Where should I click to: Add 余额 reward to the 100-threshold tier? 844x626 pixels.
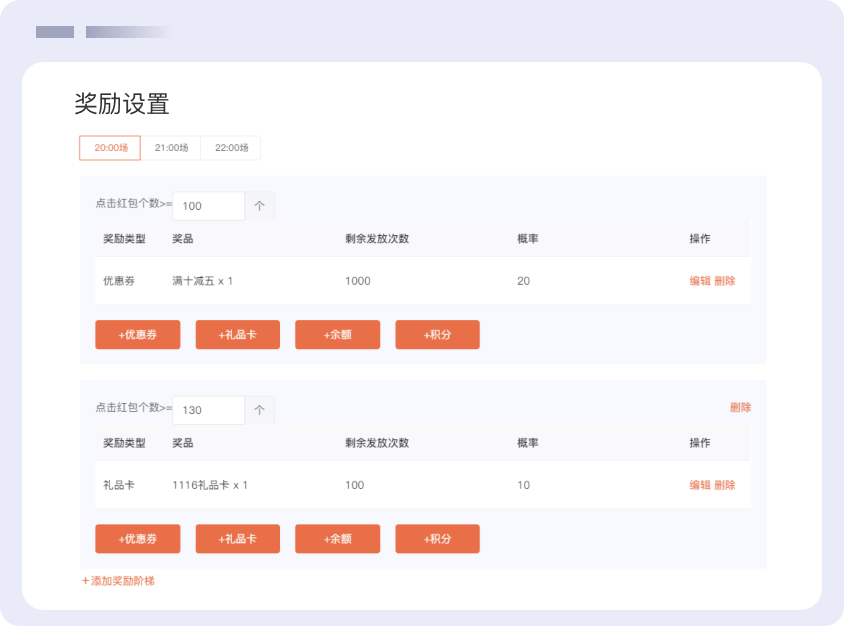(337, 335)
